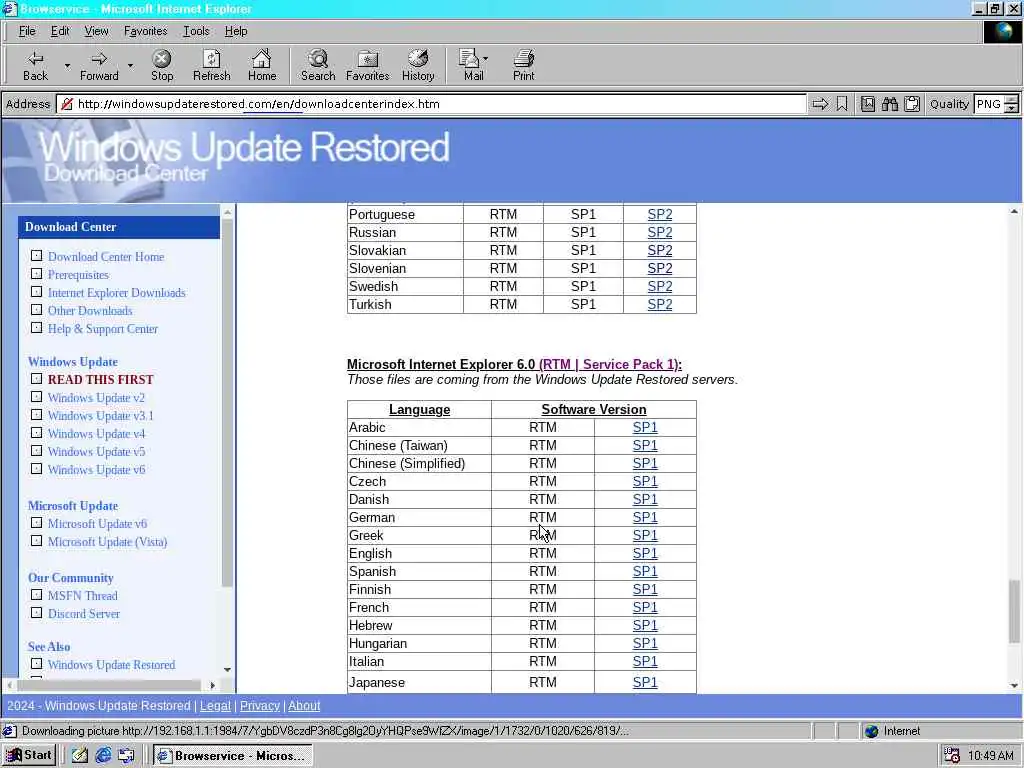
Task: Open READ THIS FIRST link
Action: tap(101, 379)
